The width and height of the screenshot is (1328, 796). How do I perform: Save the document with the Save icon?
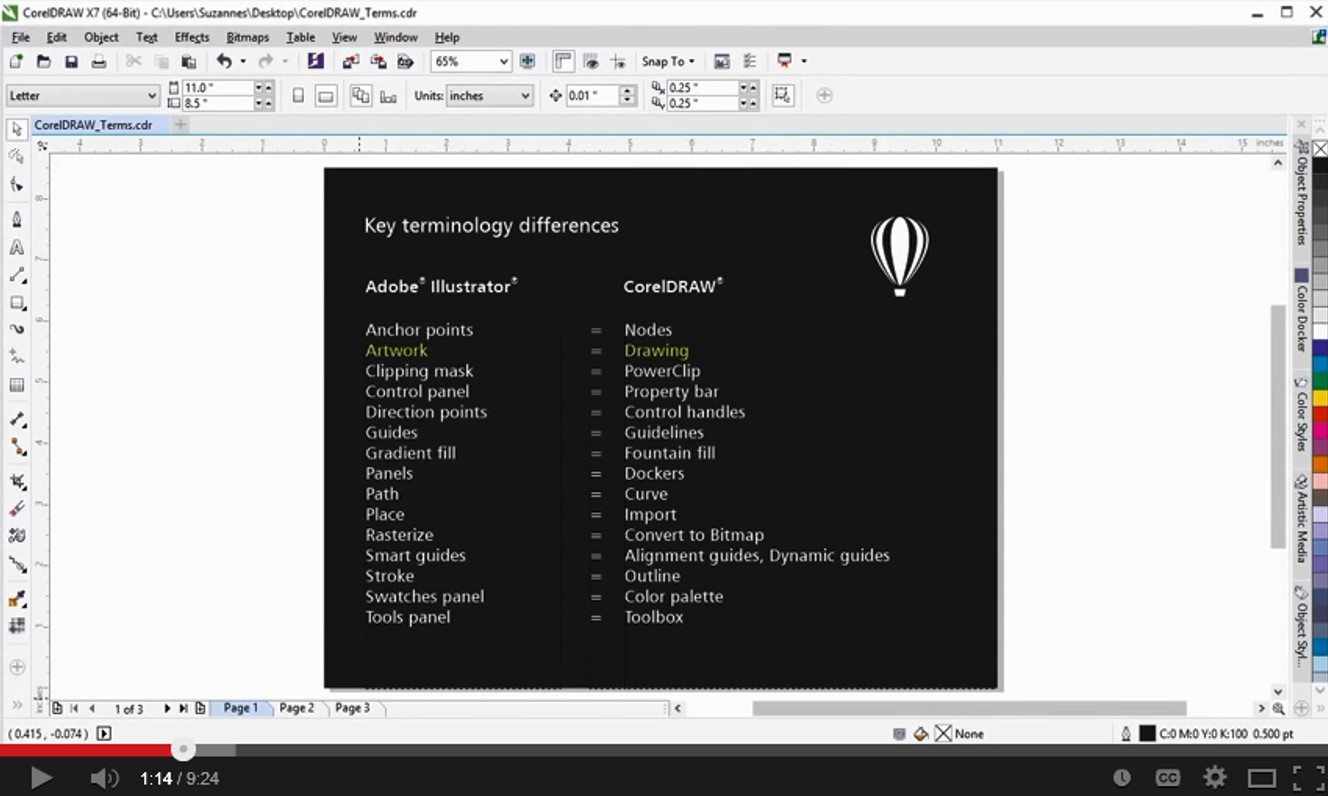click(x=71, y=61)
